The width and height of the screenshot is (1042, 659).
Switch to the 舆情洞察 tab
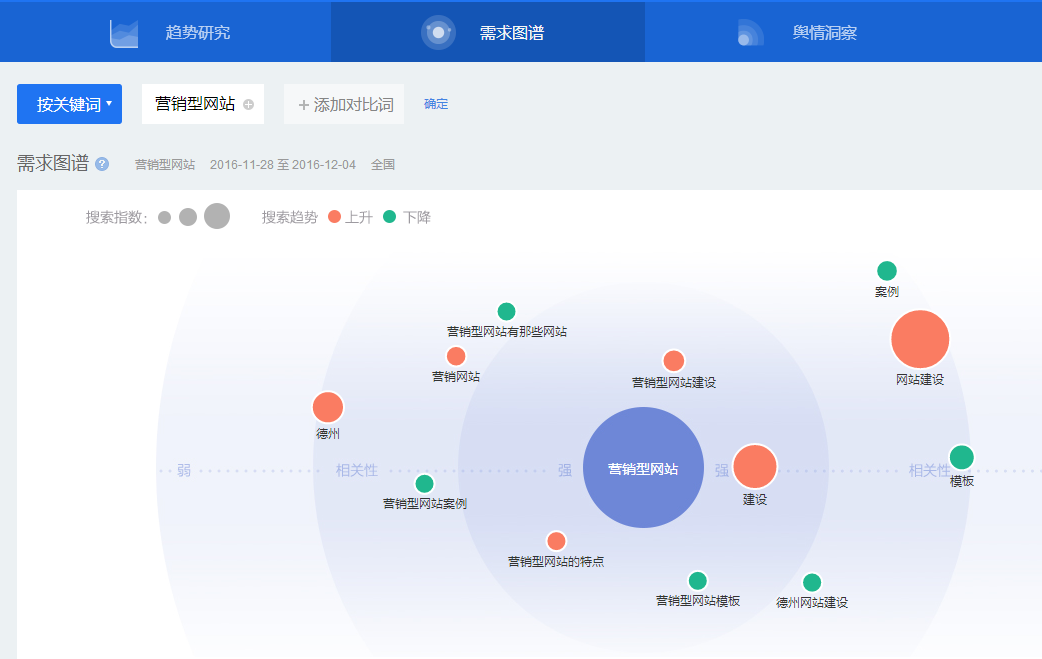point(818,31)
